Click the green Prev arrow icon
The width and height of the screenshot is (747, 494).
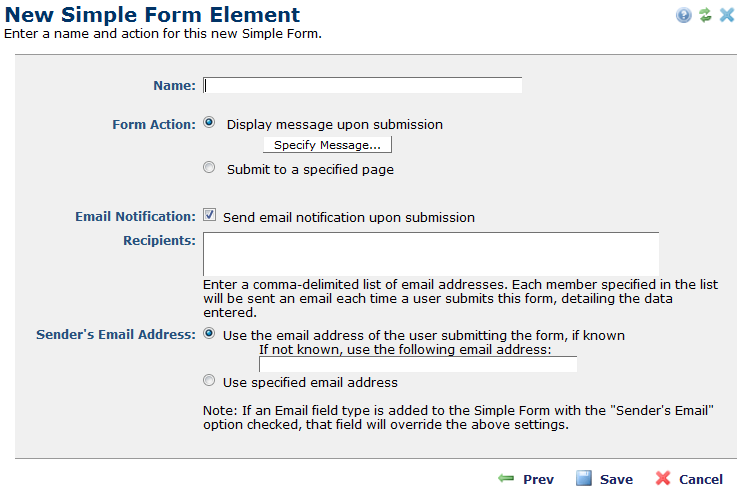pos(506,479)
